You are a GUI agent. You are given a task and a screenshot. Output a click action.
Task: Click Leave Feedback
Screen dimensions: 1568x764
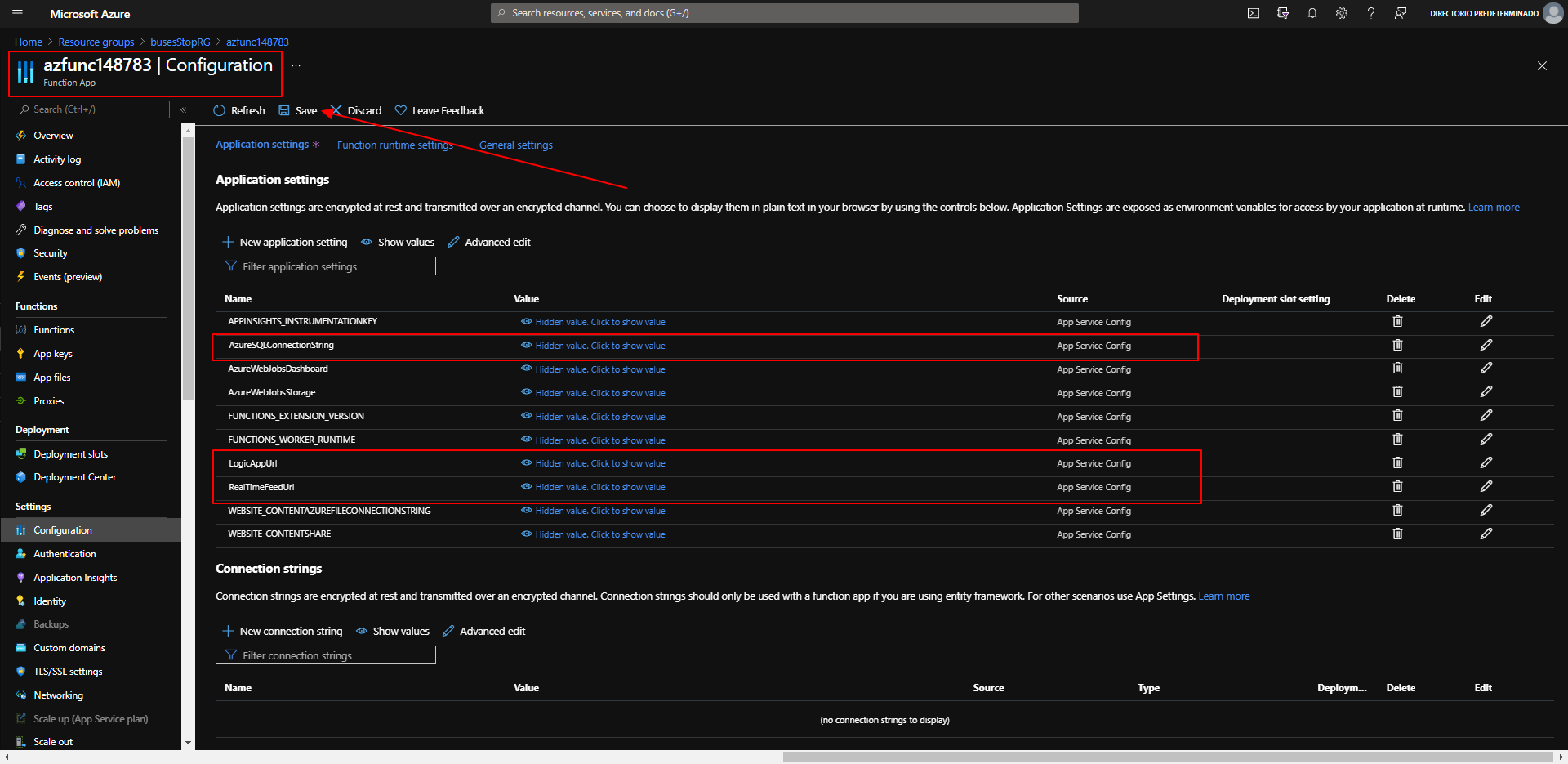[x=440, y=110]
